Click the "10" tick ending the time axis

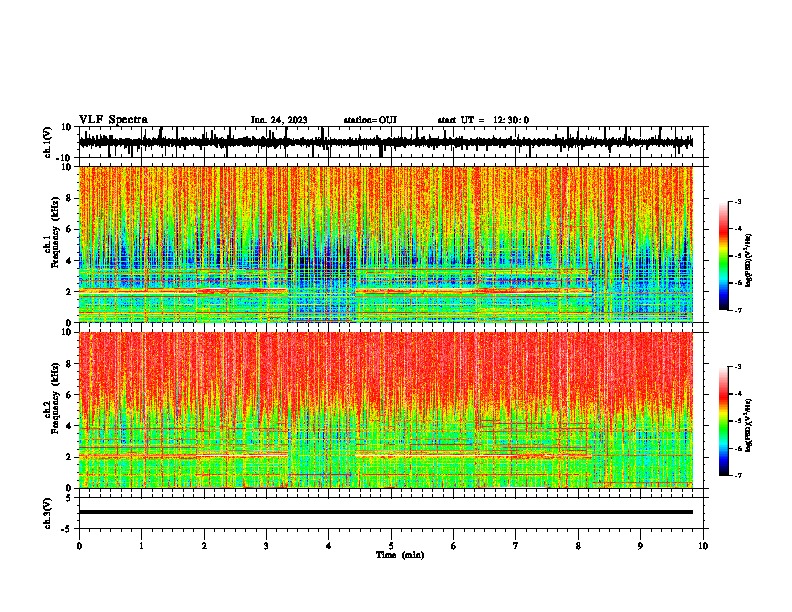coord(703,546)
